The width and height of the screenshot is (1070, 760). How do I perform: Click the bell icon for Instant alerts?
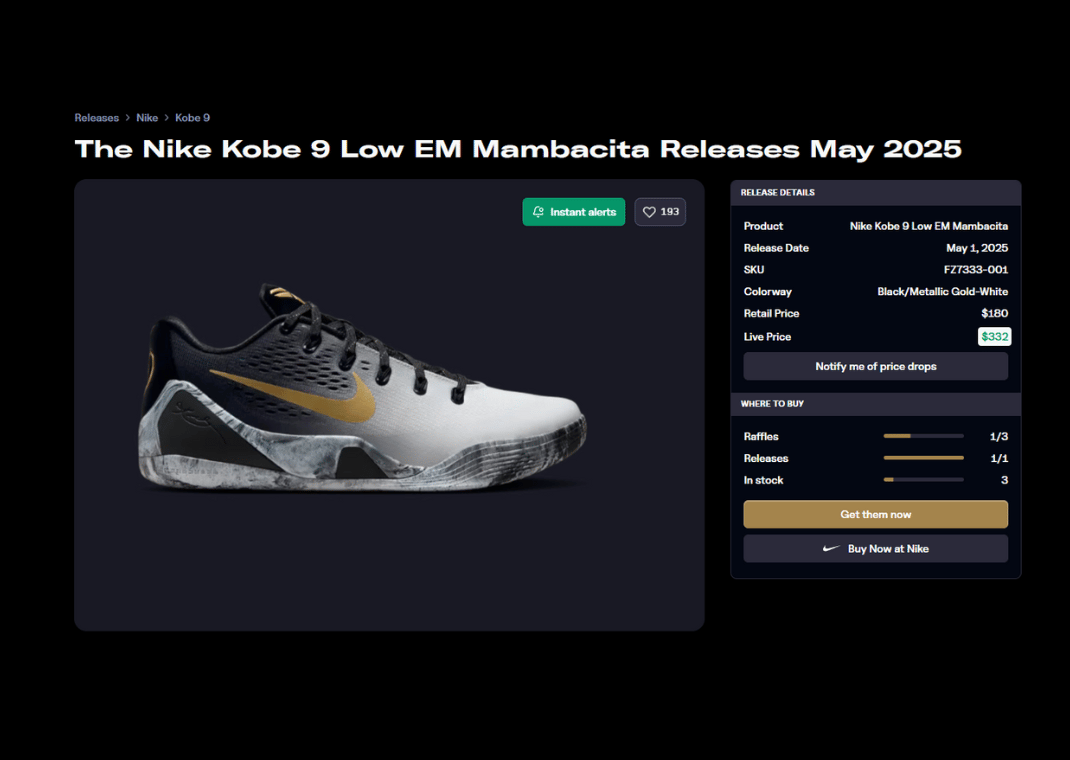coord(538,212)
